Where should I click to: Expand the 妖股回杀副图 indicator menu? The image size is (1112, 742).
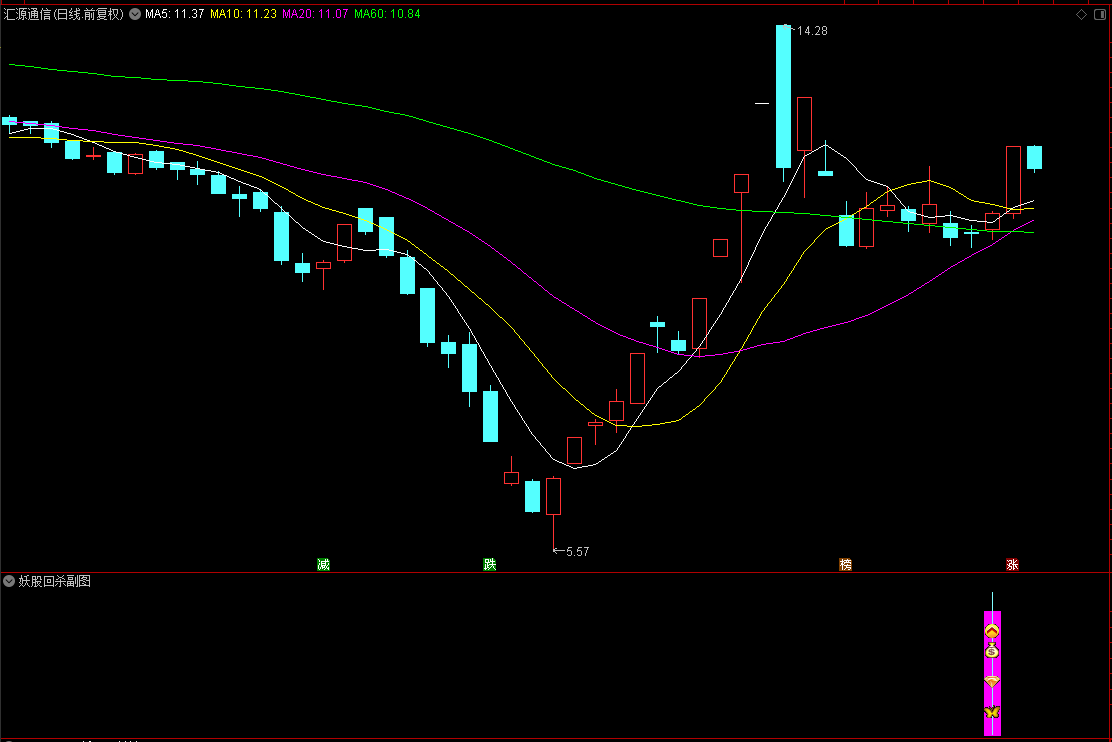(x=9, y=581)
